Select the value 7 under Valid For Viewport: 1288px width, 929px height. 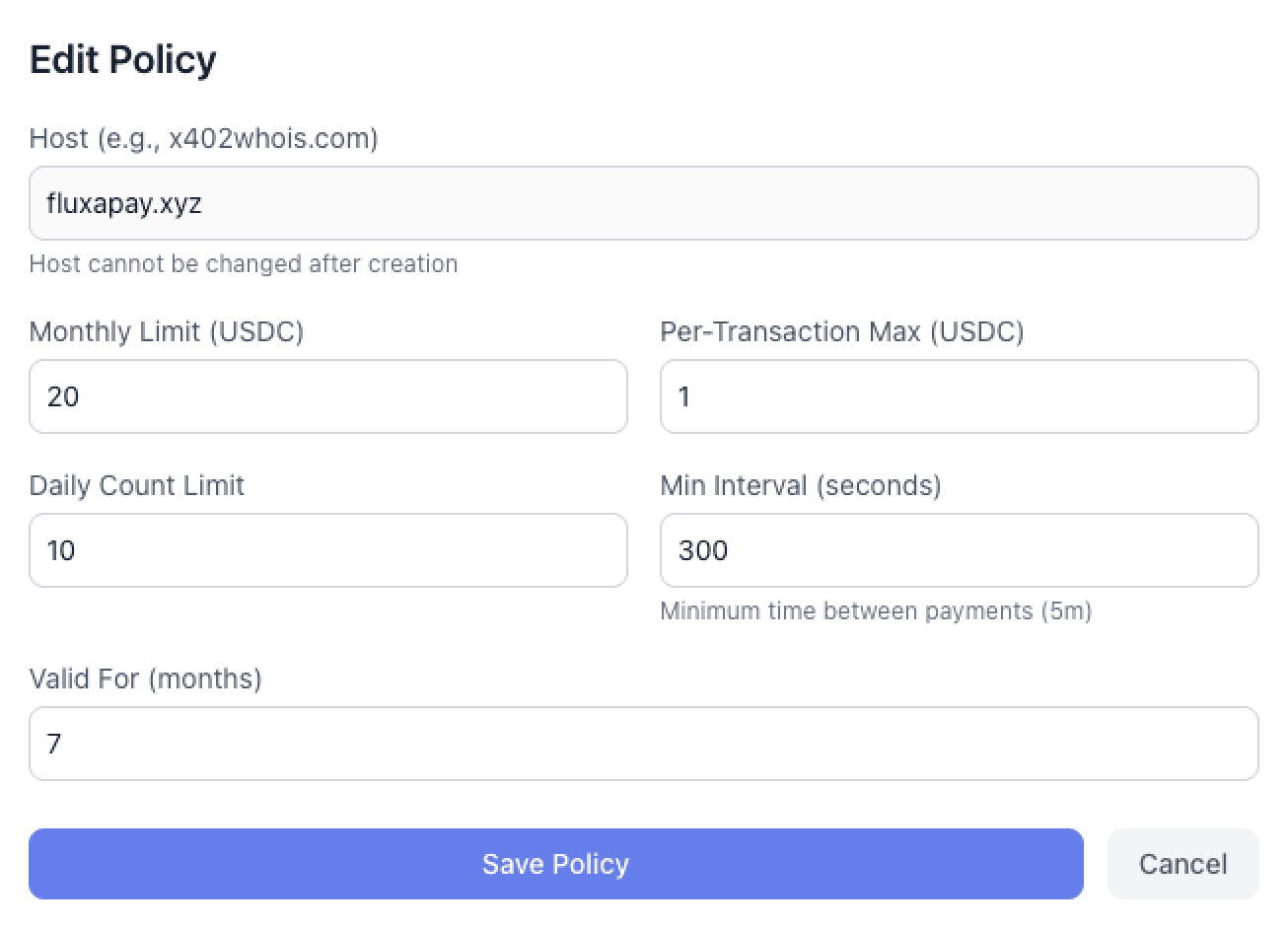coord(52,744)
